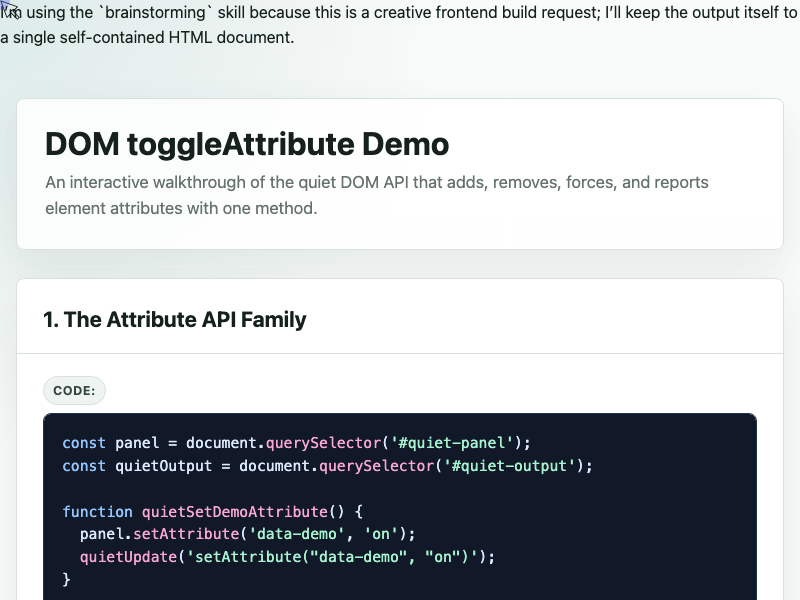
Task: Click the "DOM toggleAttribute Demo" page heading
Action: click(247, 144)
